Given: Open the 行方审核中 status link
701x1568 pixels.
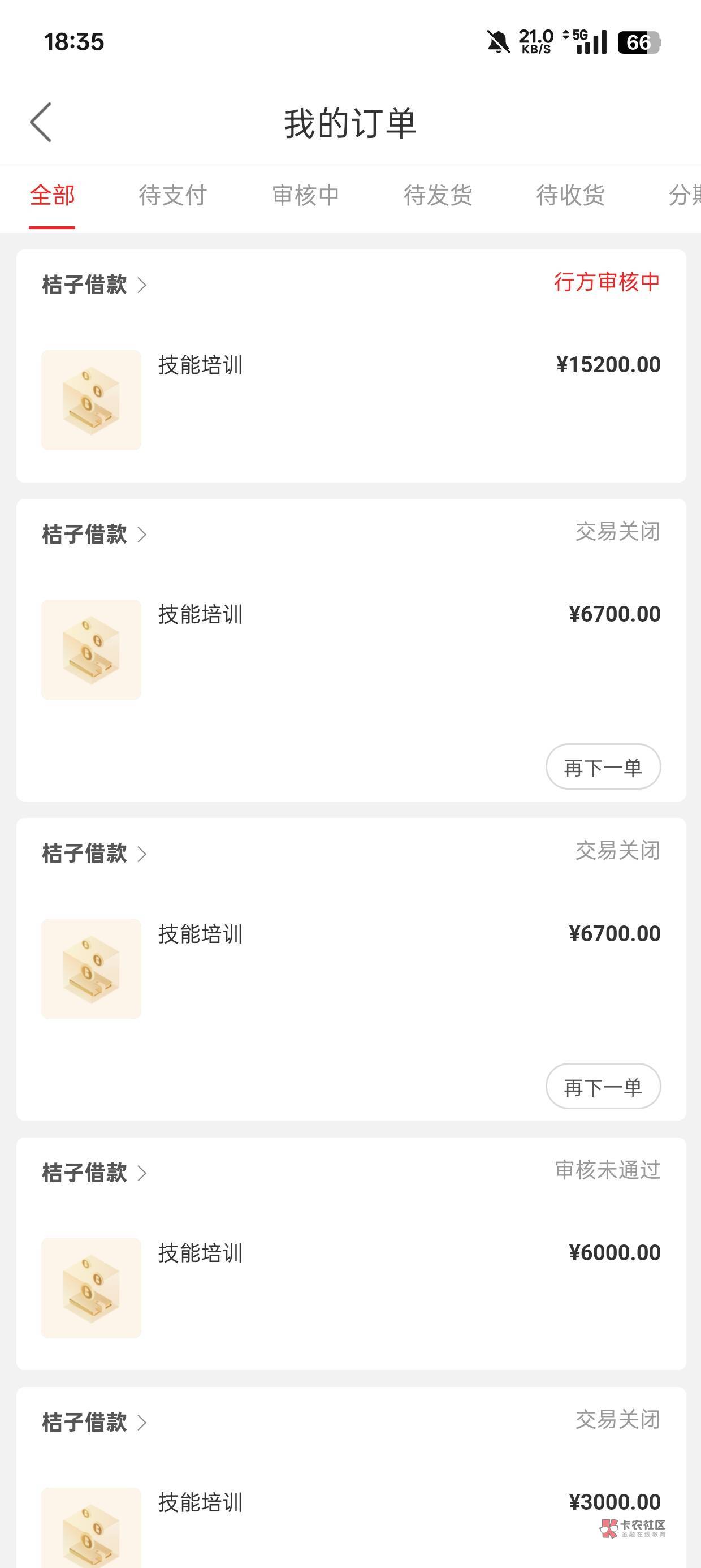Looking at the screenshot, I should click(607, 282).
